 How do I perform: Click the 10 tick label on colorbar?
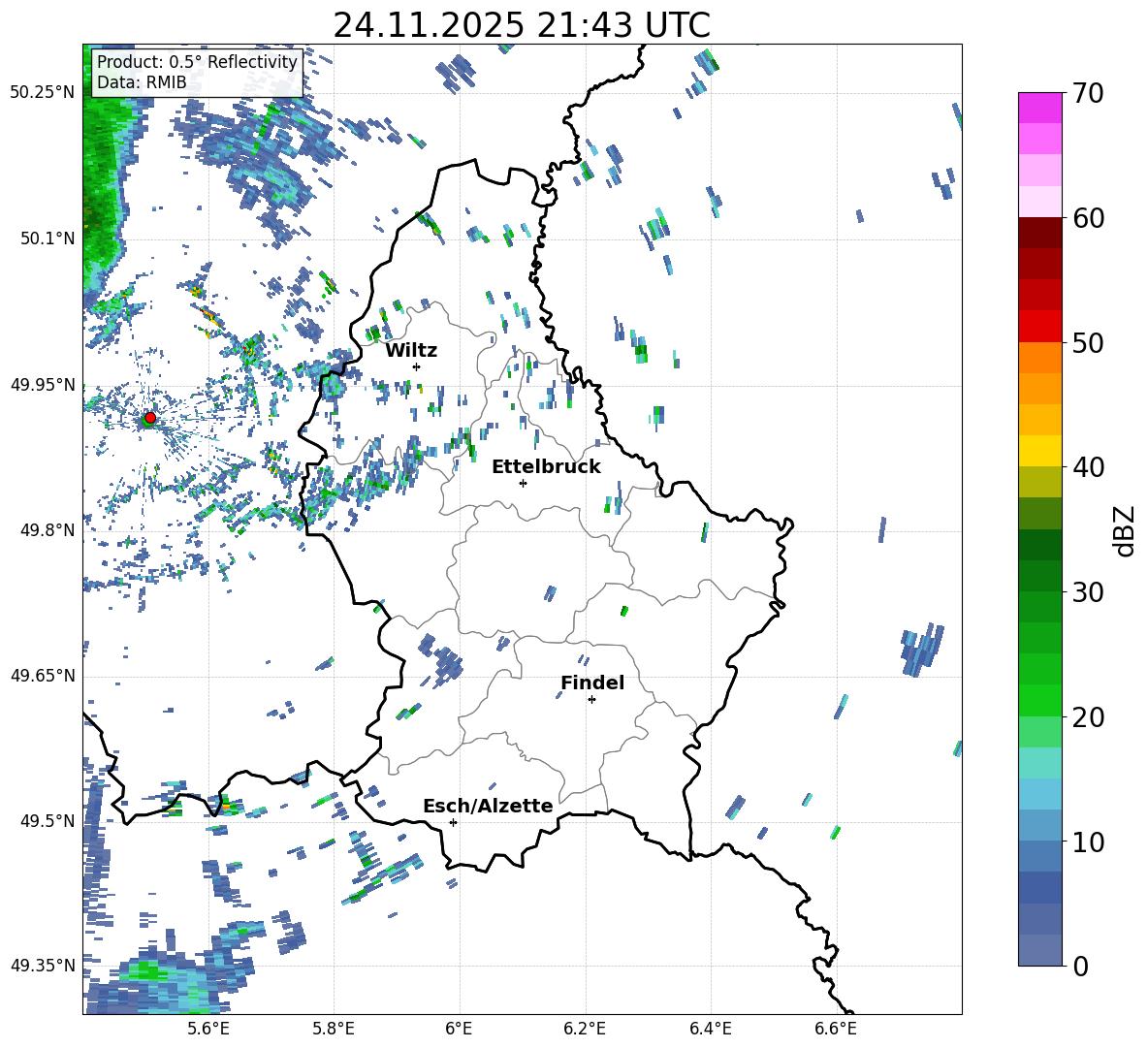(x=1088, y=842)
